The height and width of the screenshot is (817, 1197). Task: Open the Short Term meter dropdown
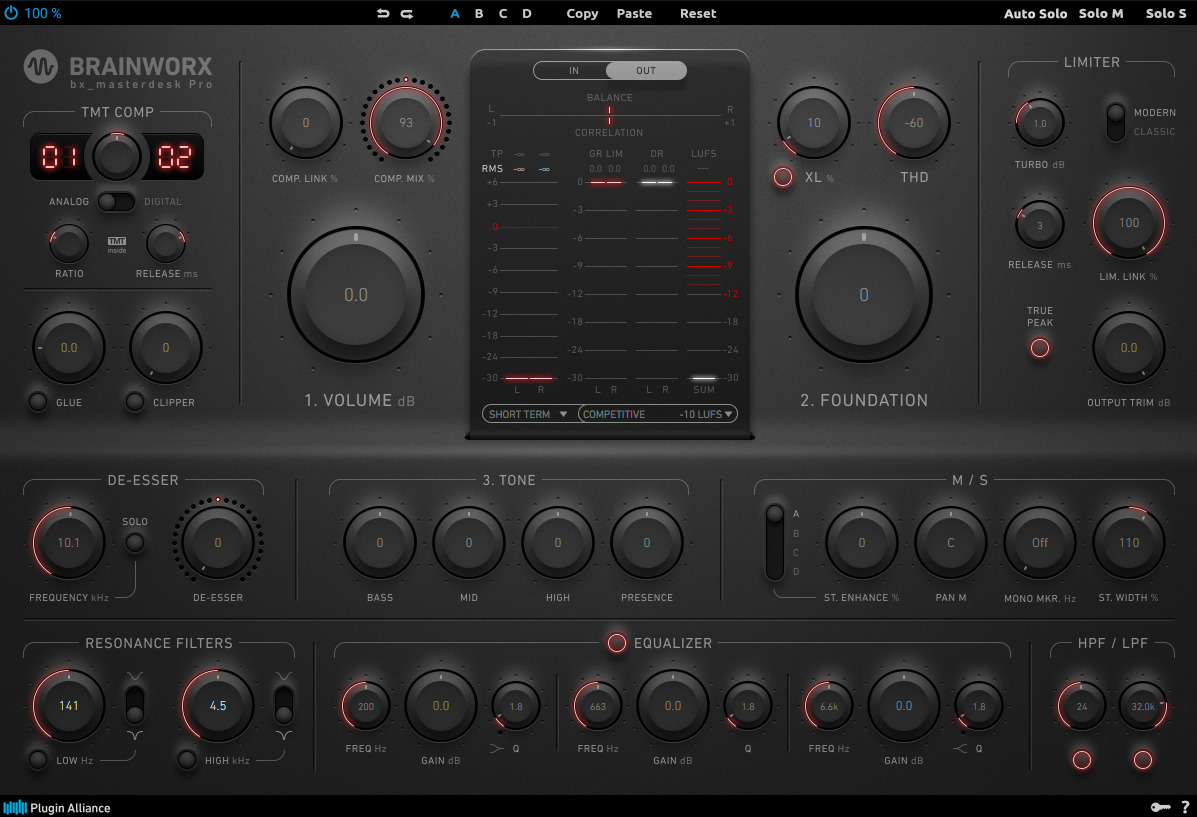coord(528,414)
